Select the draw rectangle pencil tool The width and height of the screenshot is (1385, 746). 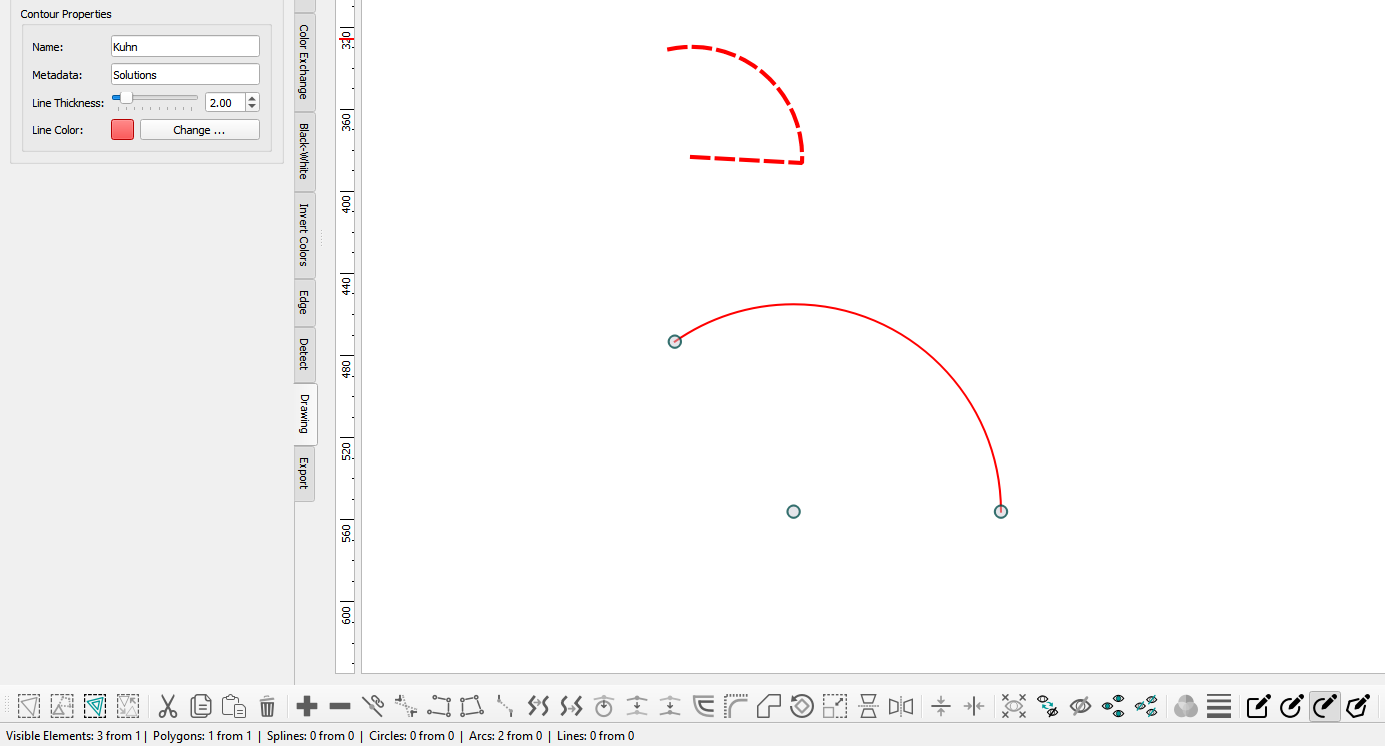pyautogui.click(x=1258, y=707)
